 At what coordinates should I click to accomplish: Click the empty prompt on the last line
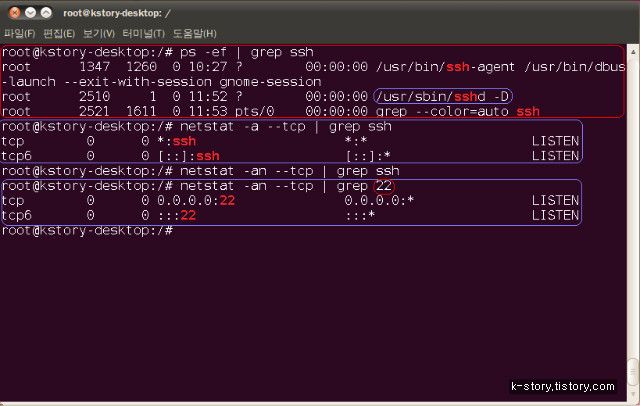[x=87, y=231]
